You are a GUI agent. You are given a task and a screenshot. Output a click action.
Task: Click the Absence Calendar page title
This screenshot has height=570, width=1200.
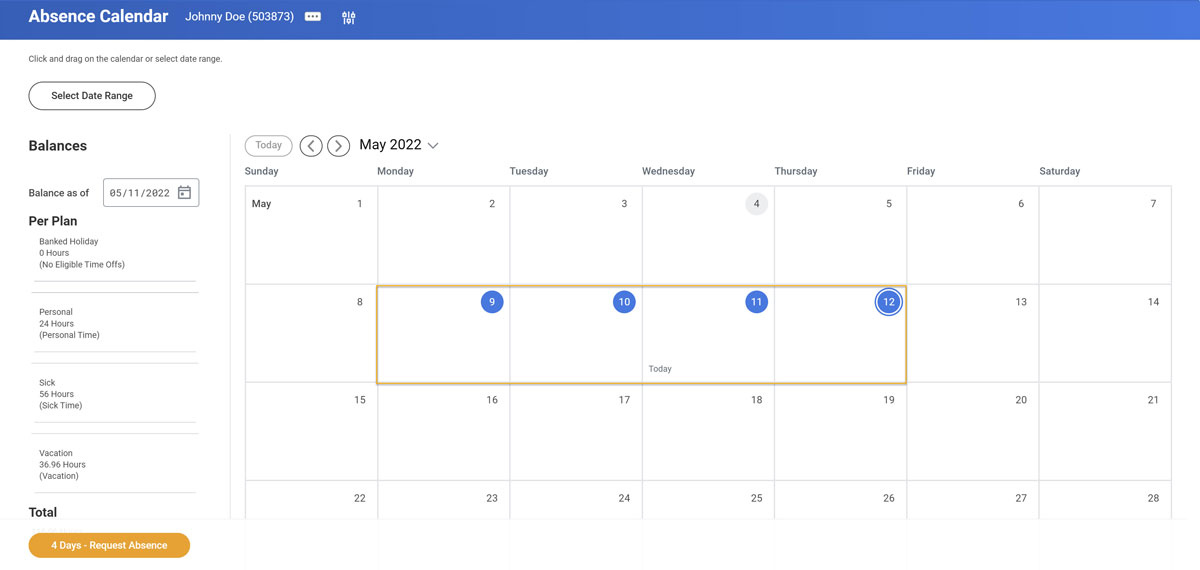tap(98, 17)
